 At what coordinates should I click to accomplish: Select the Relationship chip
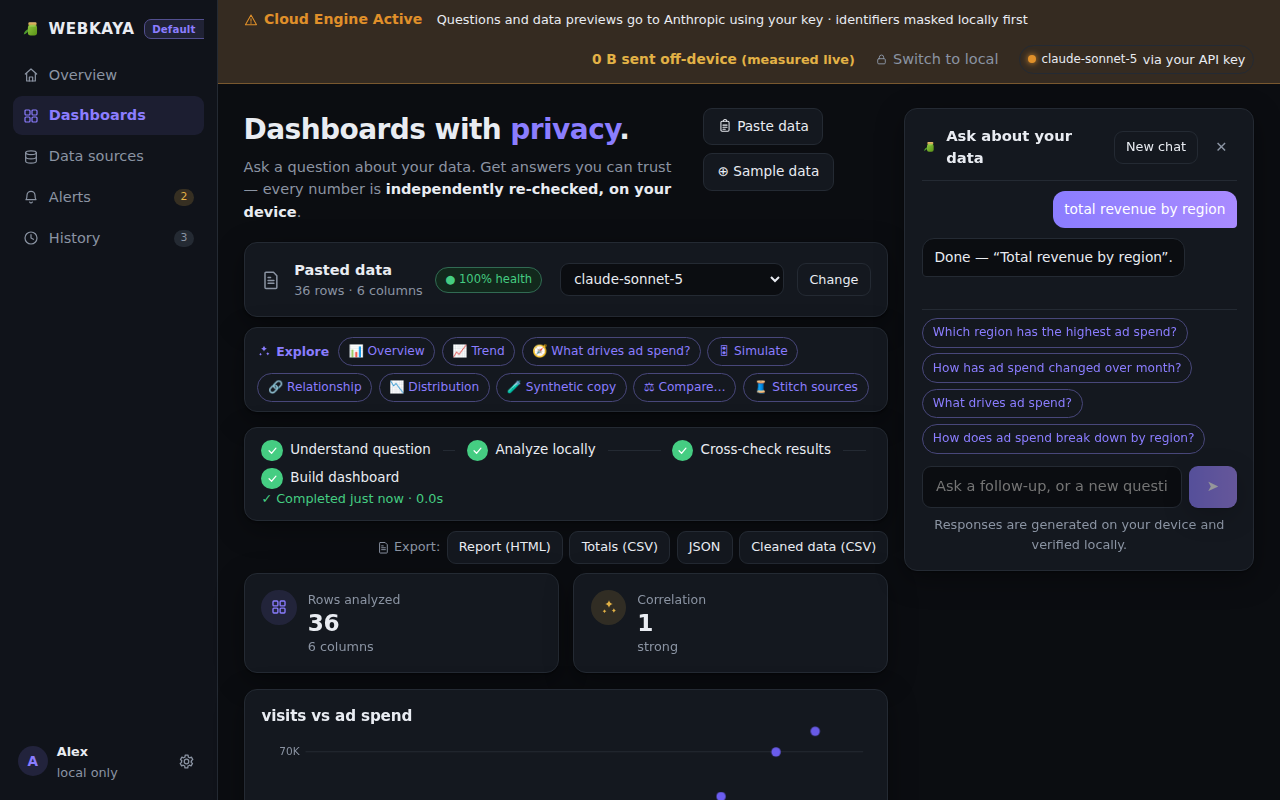coord(315,387)
